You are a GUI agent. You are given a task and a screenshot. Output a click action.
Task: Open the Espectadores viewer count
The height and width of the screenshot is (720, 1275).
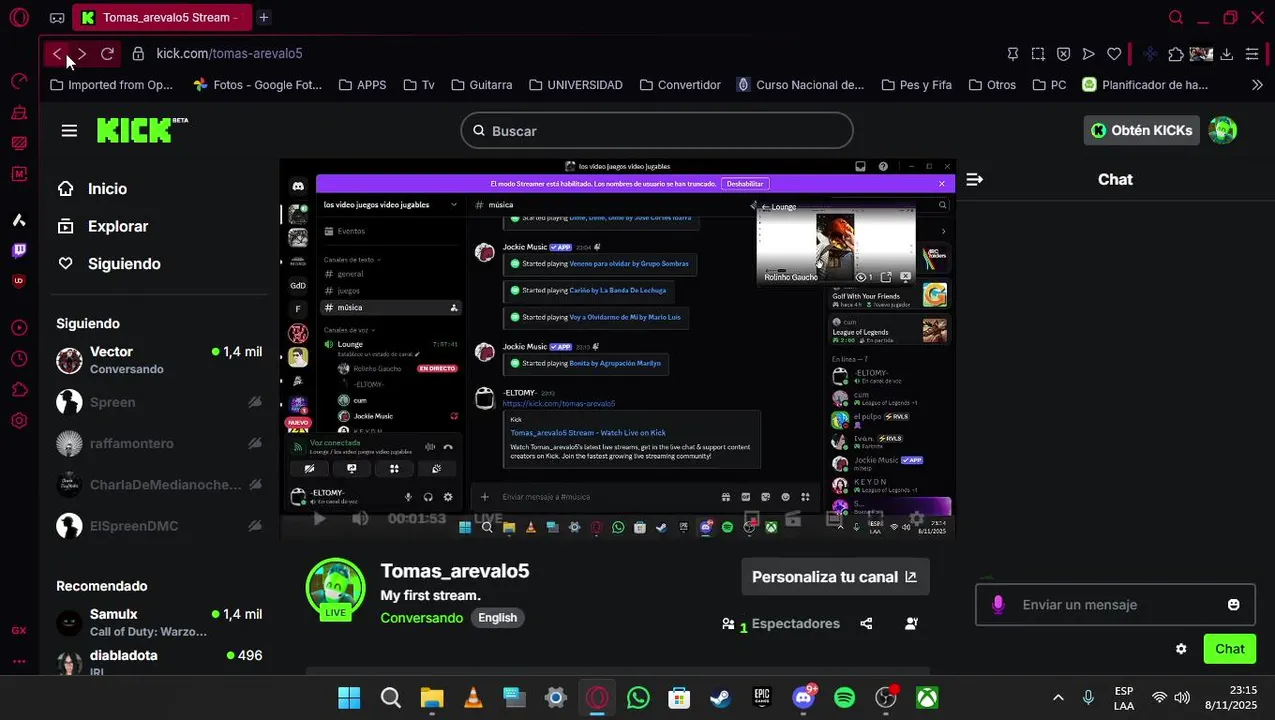click(x=781, y=624)
